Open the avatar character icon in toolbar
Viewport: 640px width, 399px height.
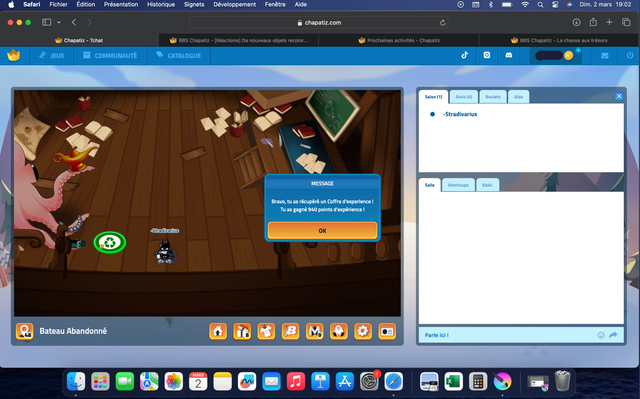click(x=339, y=331)
